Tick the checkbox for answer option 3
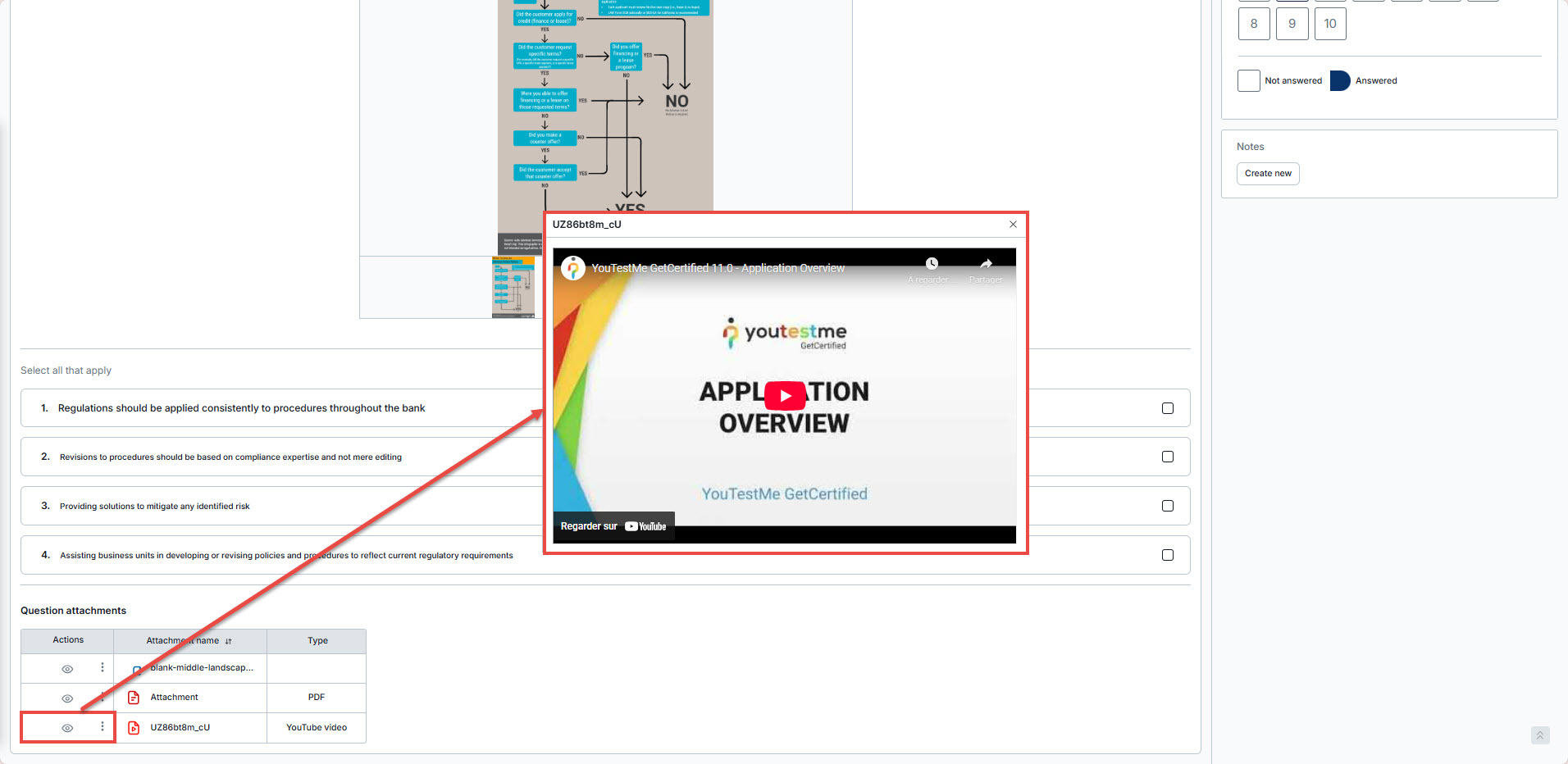The width and height of the screenshot is (1568, 764). pyautogui.click(x=1167, y=506)
